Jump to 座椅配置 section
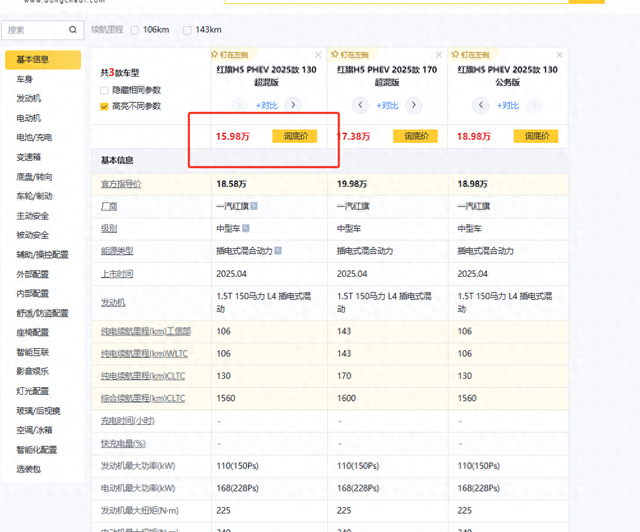 tap(33, 333)
